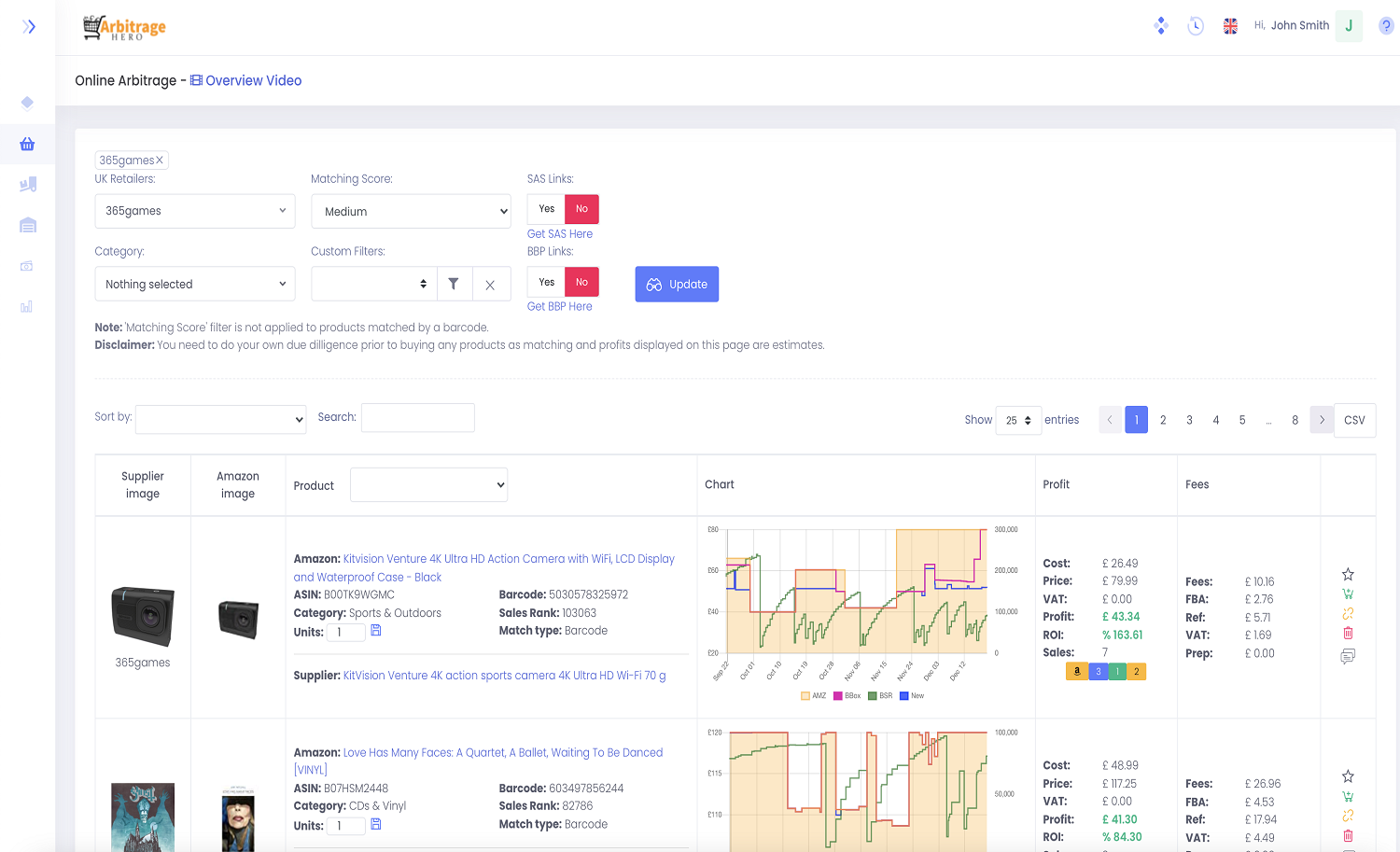This screenshot has height=852, width=1400.
Task: Open UK Retailers dropdown showing 365games
Action: 195,211
